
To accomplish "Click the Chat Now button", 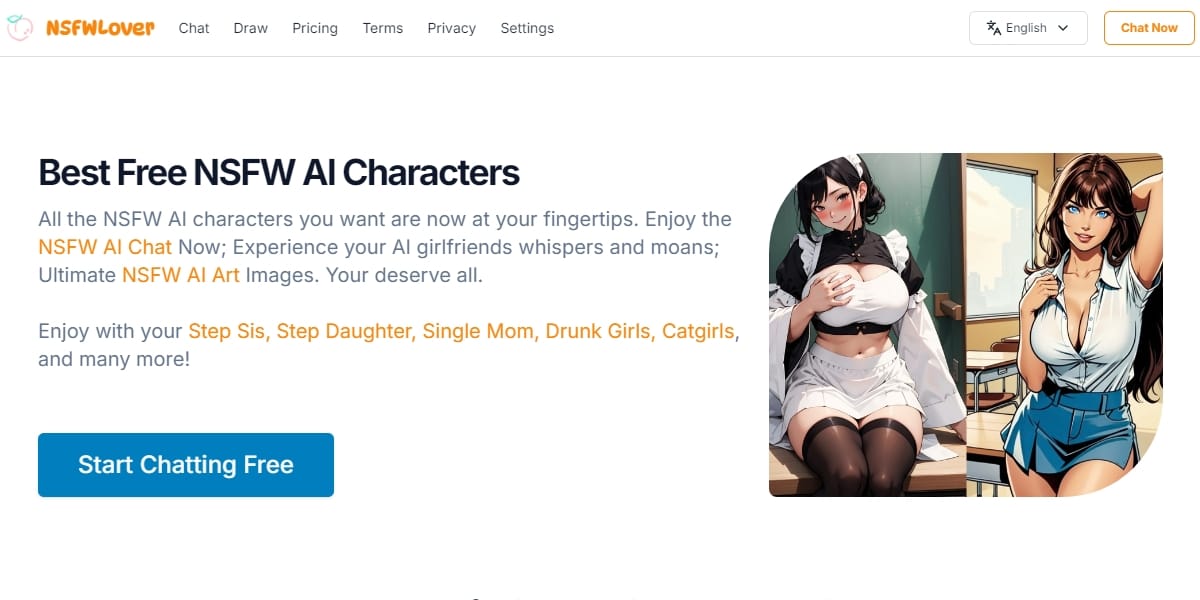I will point(1149,28).
